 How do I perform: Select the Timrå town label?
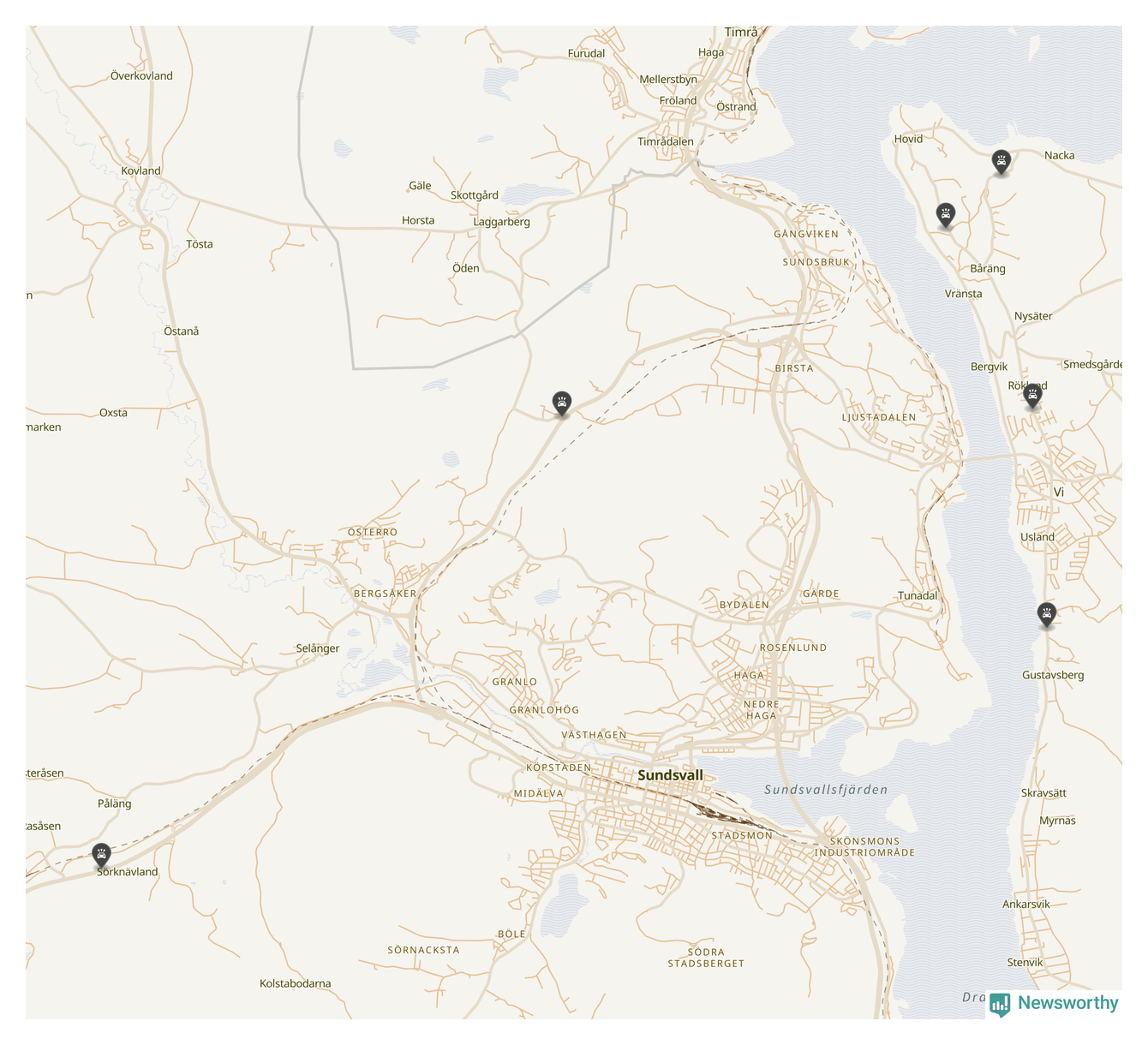tap(741, 33)
